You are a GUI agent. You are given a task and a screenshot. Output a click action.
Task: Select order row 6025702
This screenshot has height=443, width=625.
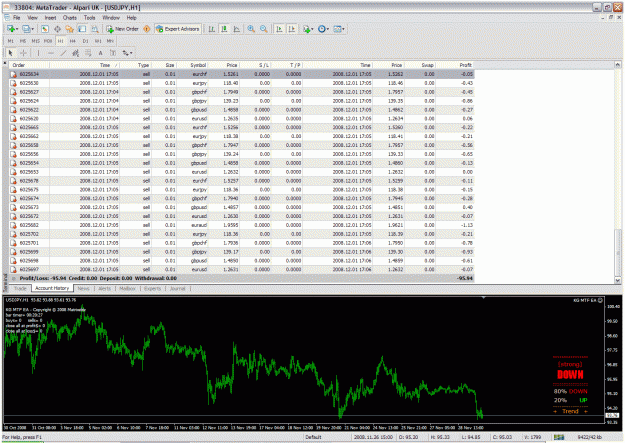click(242, 234)
